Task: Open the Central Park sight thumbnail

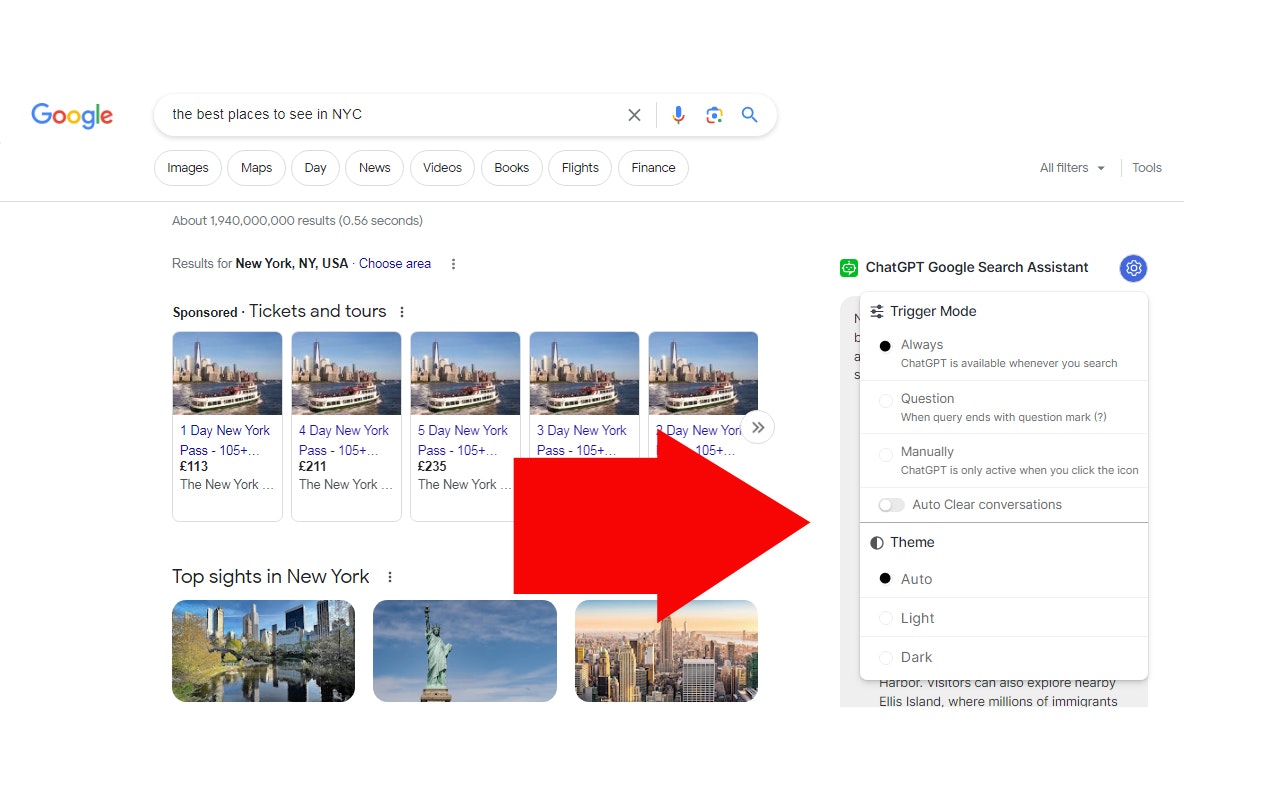Action: [x=264, y=651]
